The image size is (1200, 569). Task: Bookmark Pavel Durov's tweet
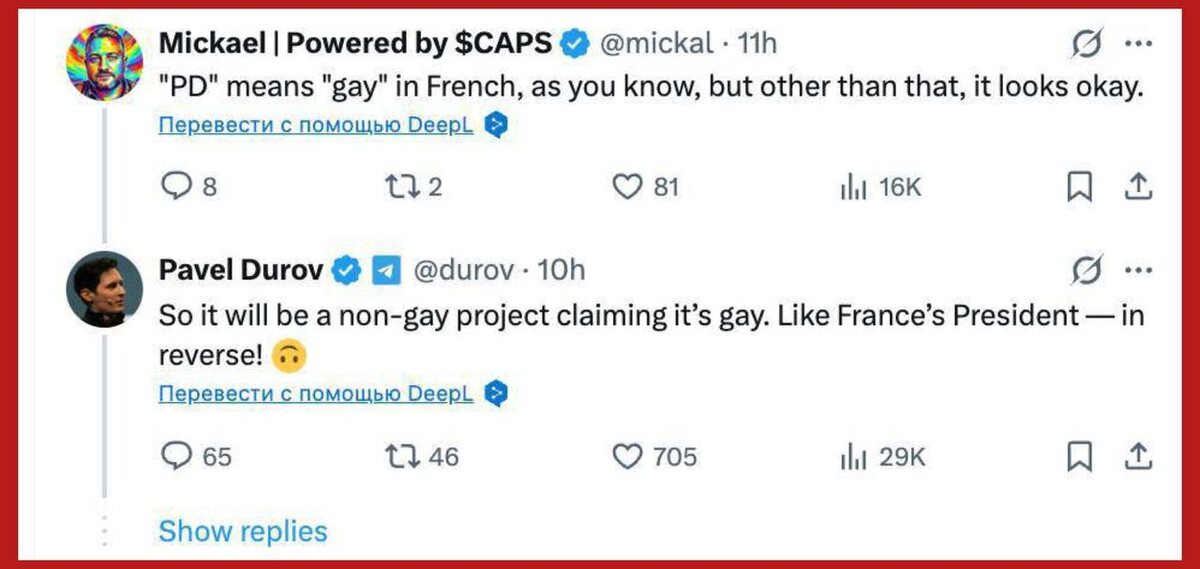coord(1079,456)
